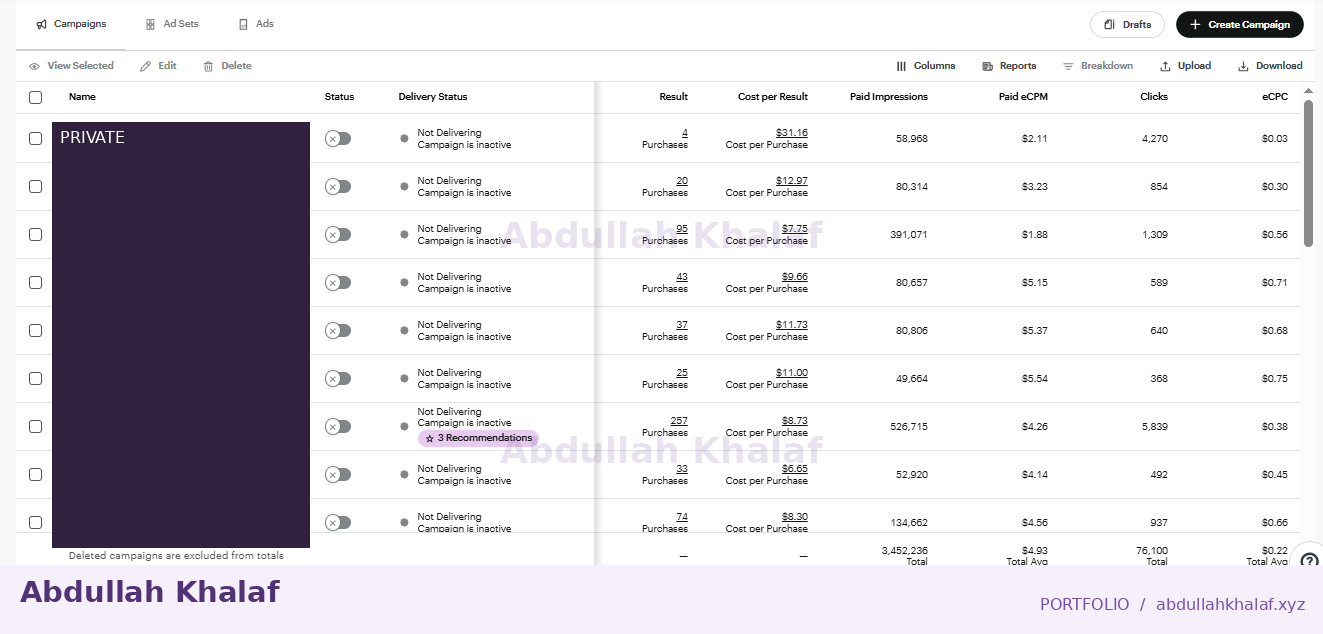The width and height of the screenshot is (1323, 634).
Task: Click the Edit pencil option
Action: click(158, 66)
